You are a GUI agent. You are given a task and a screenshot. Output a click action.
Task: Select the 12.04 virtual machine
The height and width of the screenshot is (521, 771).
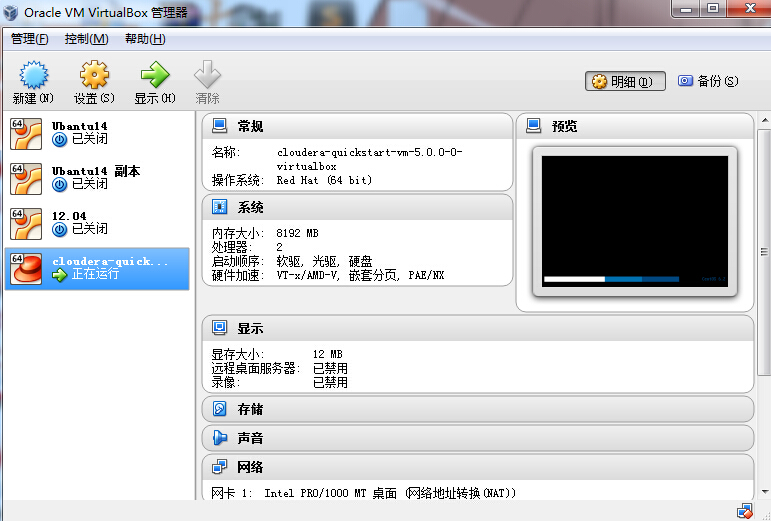(97, 224)
